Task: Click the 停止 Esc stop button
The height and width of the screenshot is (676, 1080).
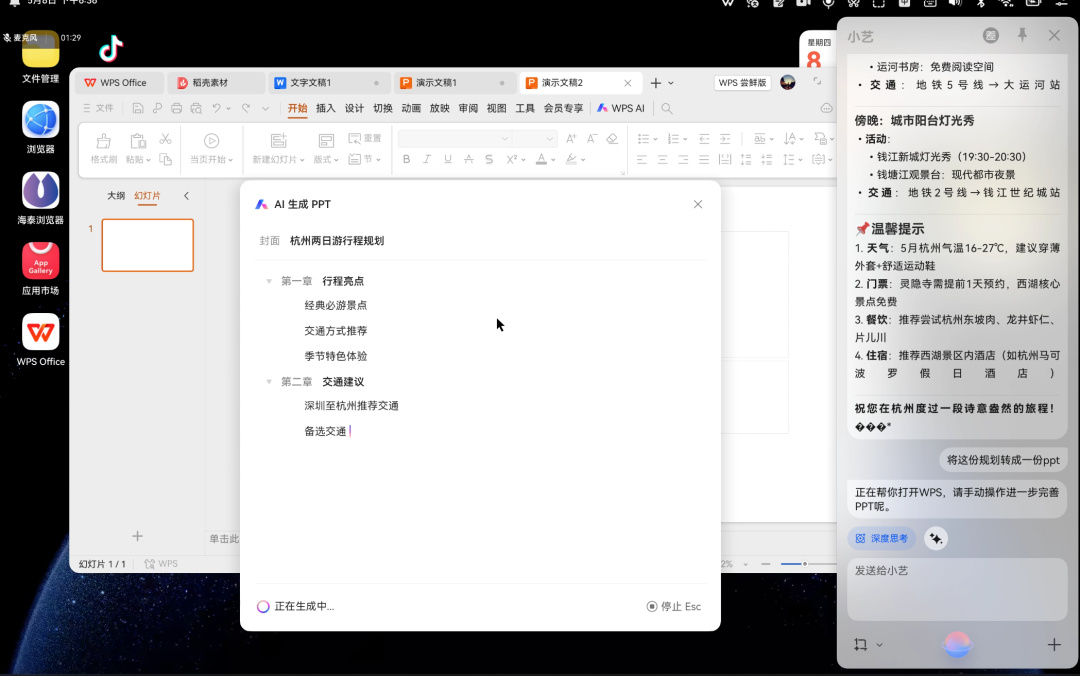Action: click(x=674, y=606)
